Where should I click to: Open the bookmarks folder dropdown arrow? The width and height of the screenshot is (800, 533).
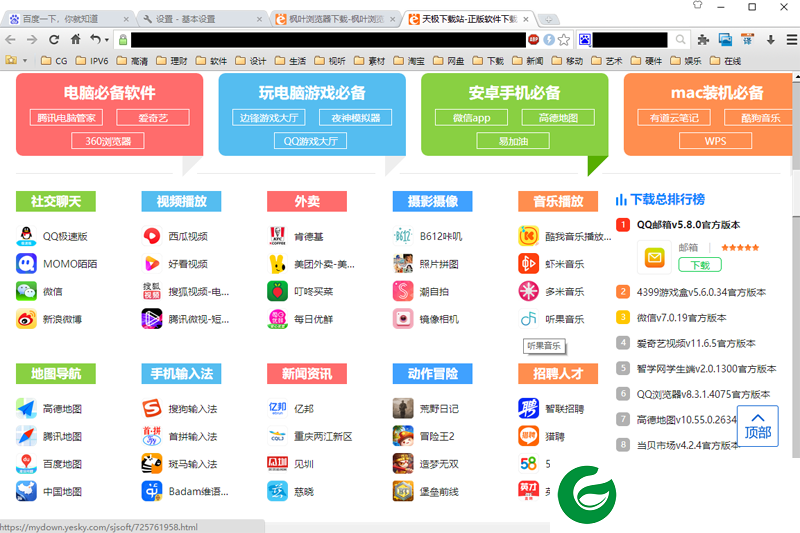point(25,61)
